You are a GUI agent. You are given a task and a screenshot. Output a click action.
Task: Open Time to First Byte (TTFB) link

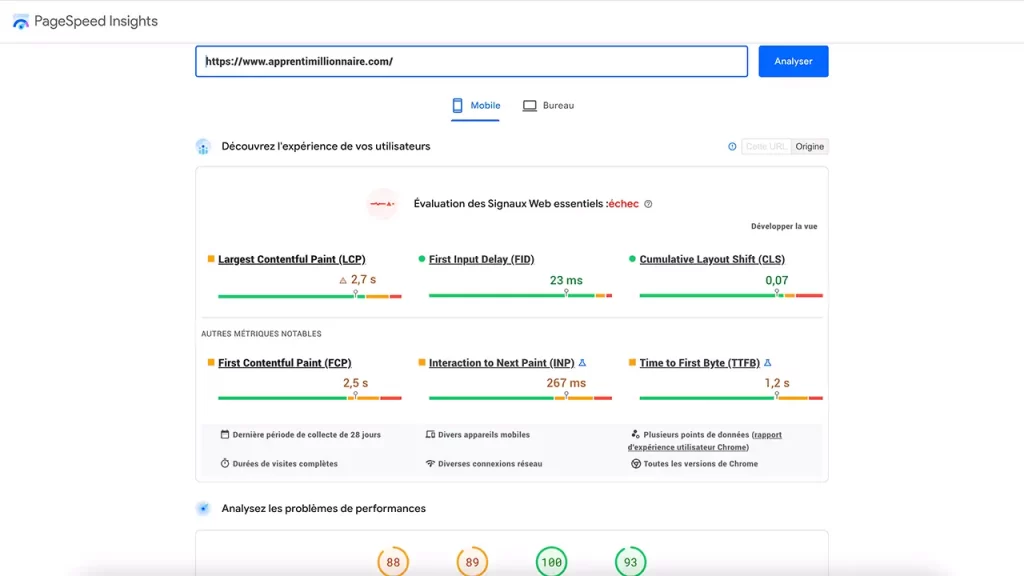[699, 362]
